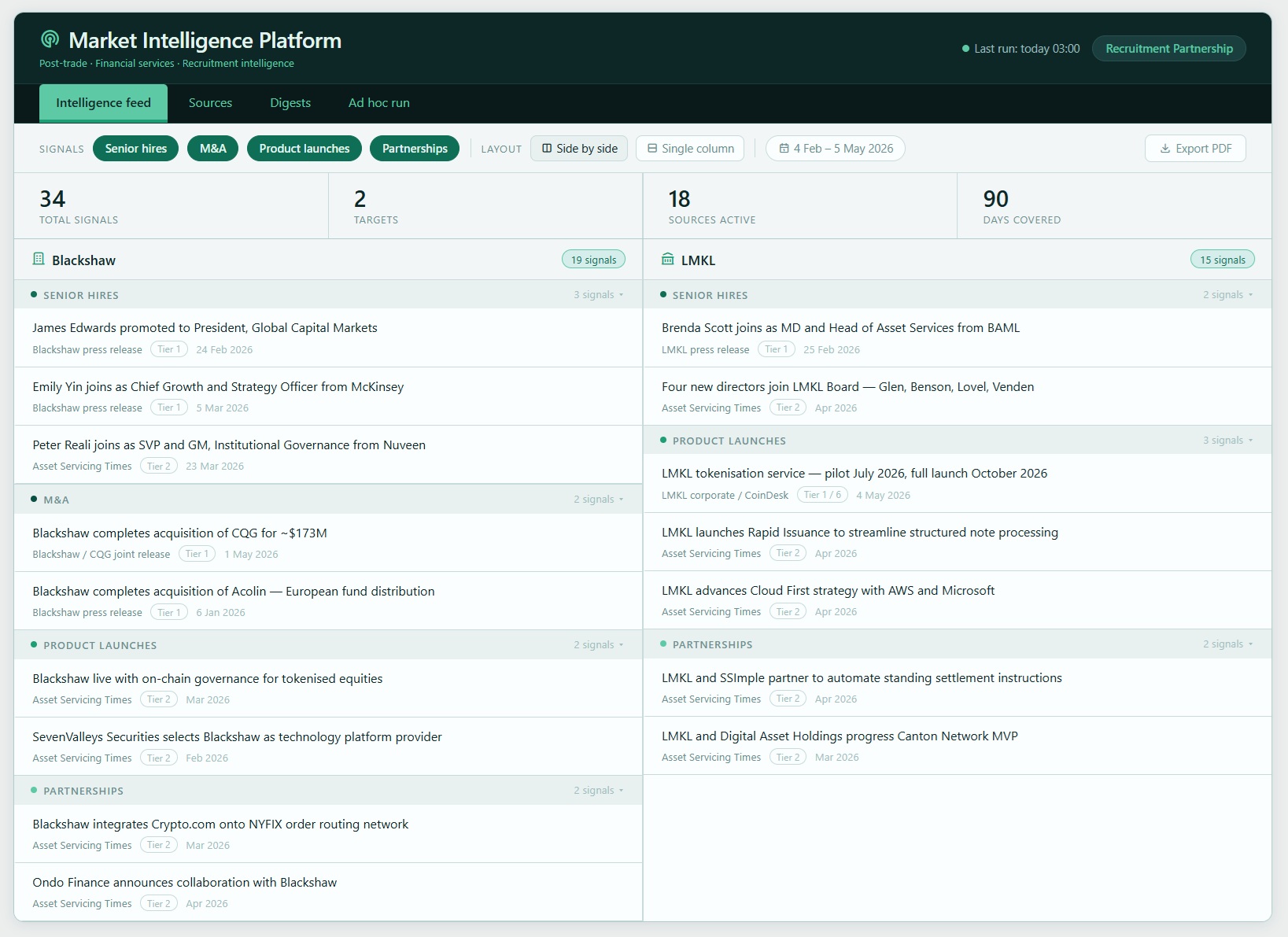Image resolution: width=1288 pixels, height=937 pixels.
Task: Open SevenValleys Securities selects Blackshaw signal
Action: click(x=328, y=747)
